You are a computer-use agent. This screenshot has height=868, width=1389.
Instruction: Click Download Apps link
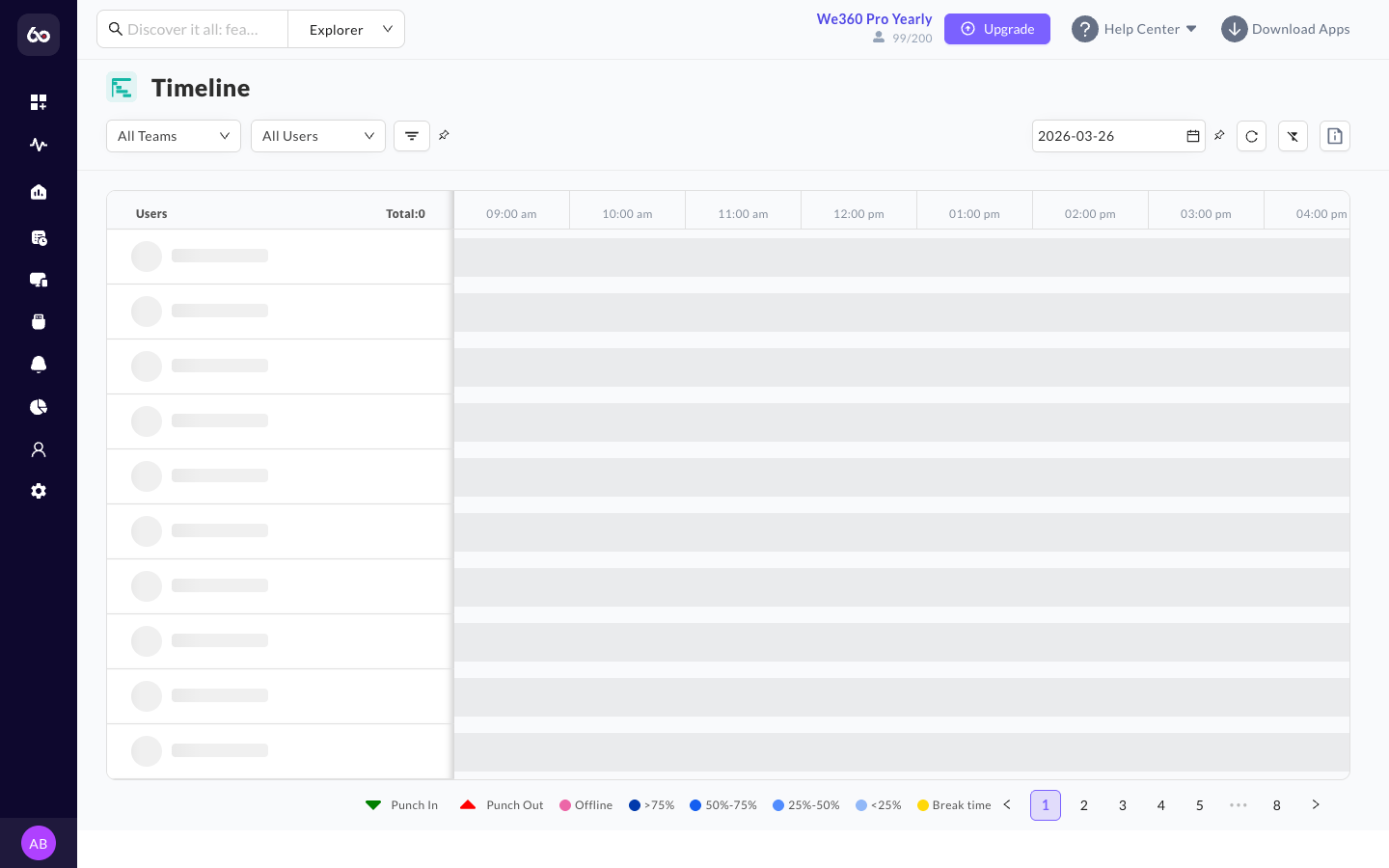coord(1286,29)
